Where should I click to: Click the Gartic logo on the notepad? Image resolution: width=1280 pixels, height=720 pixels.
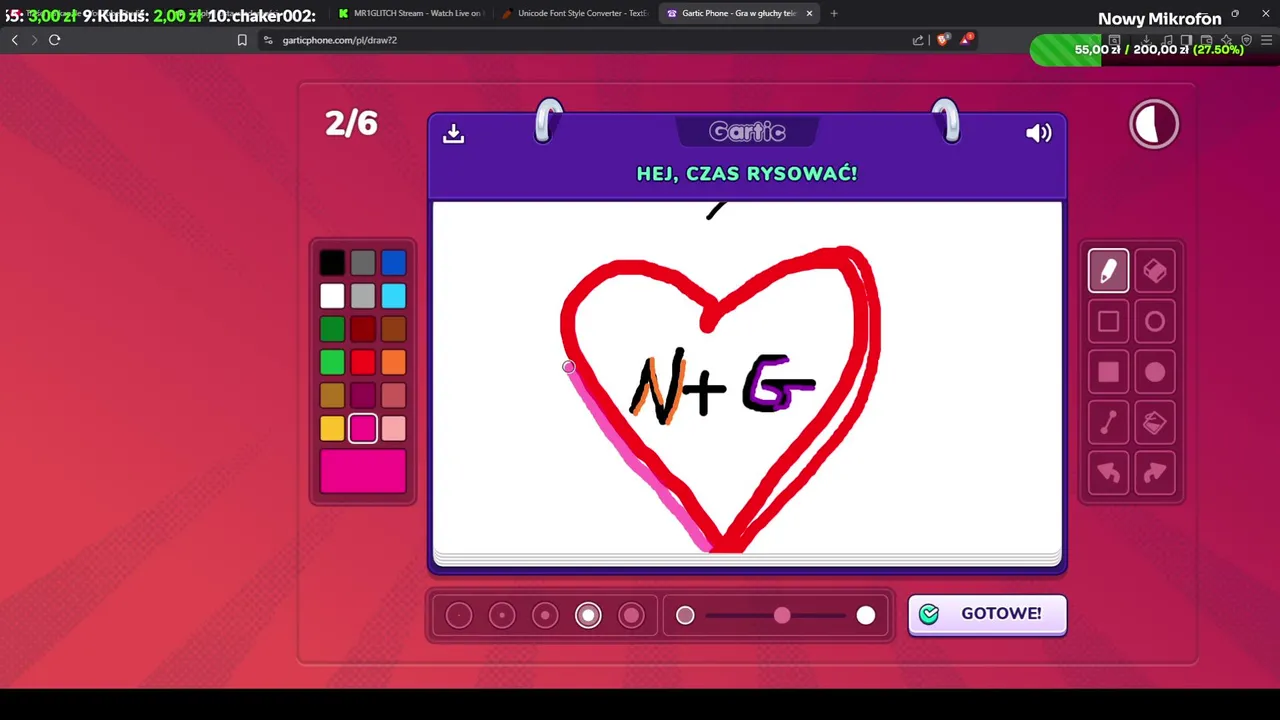[747, 132]
